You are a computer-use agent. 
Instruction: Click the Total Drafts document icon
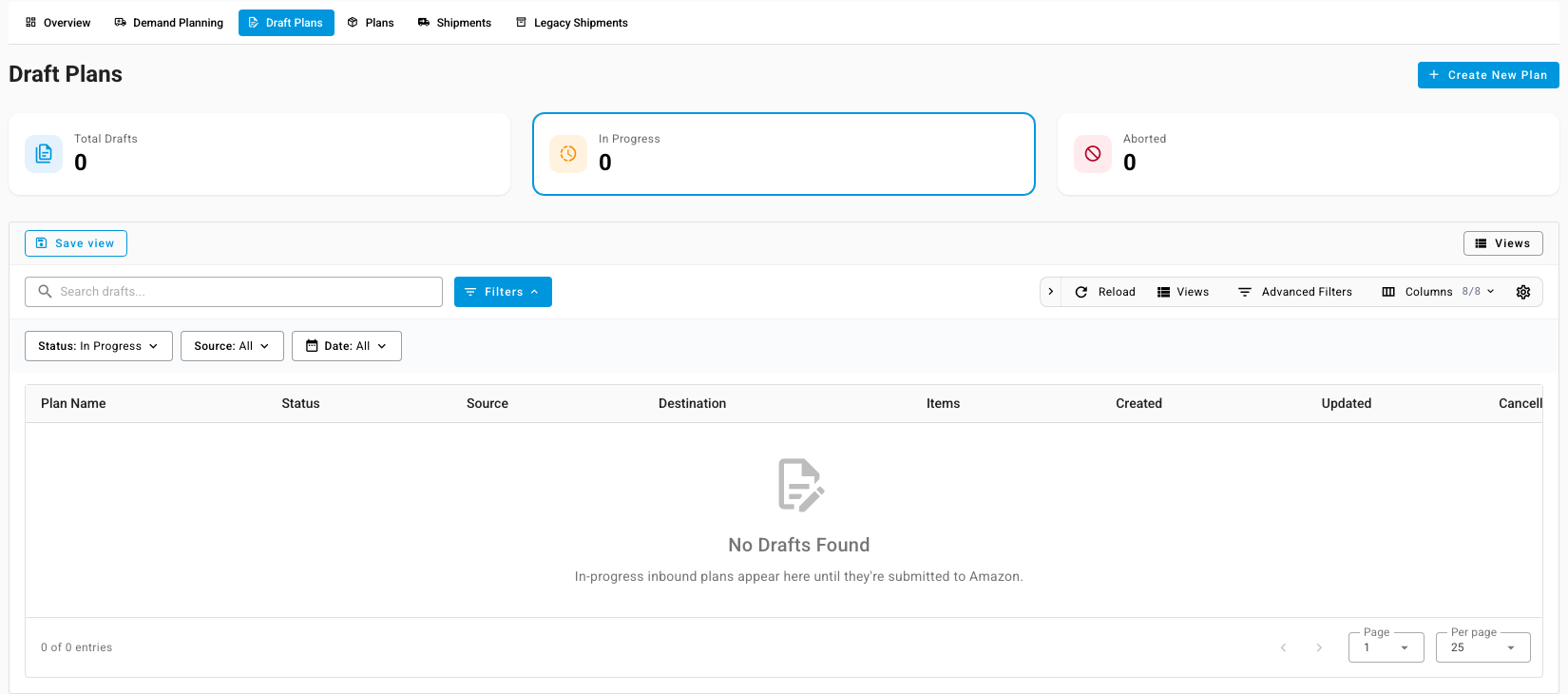44,154
